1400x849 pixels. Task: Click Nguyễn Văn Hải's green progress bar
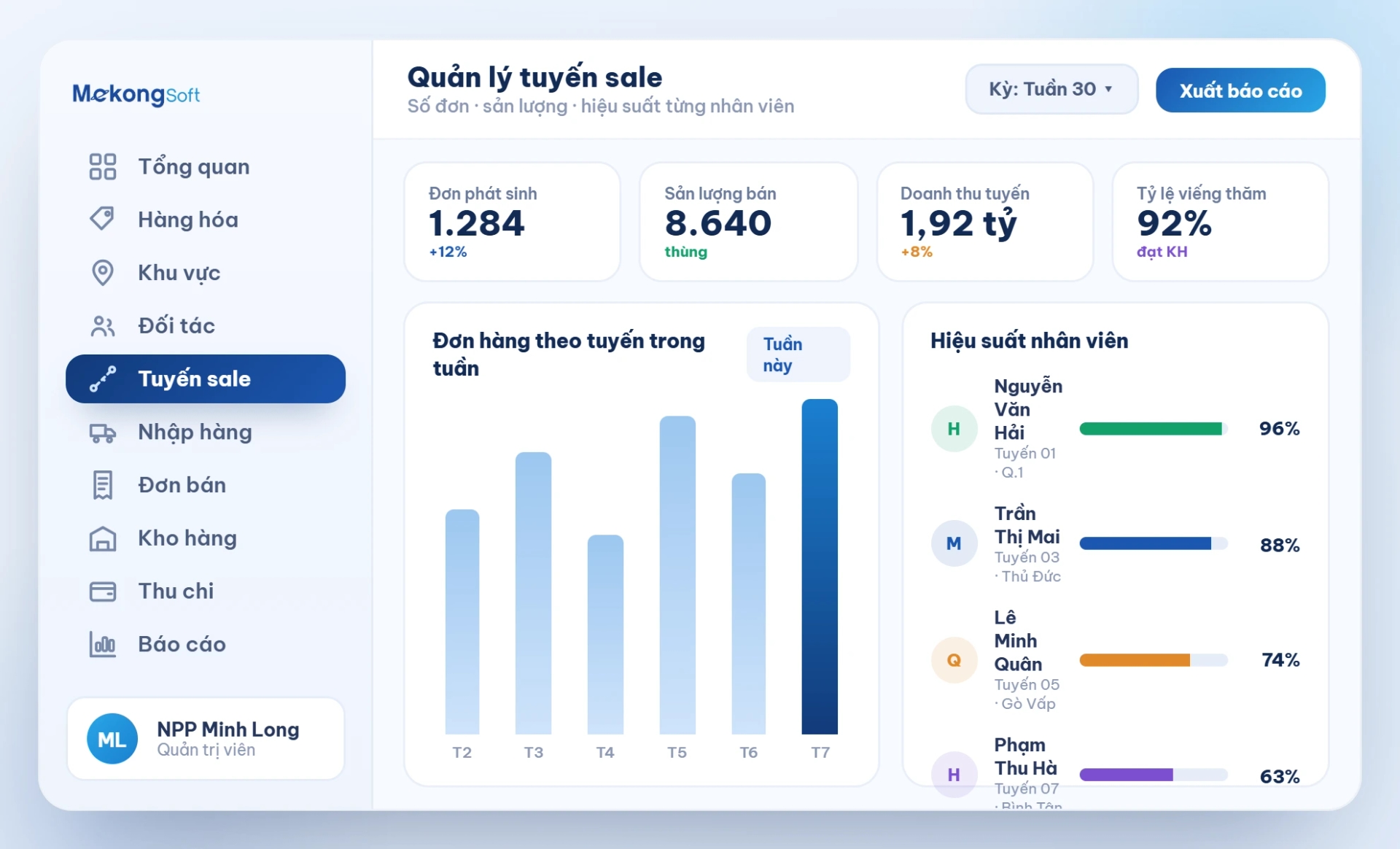1154,429
